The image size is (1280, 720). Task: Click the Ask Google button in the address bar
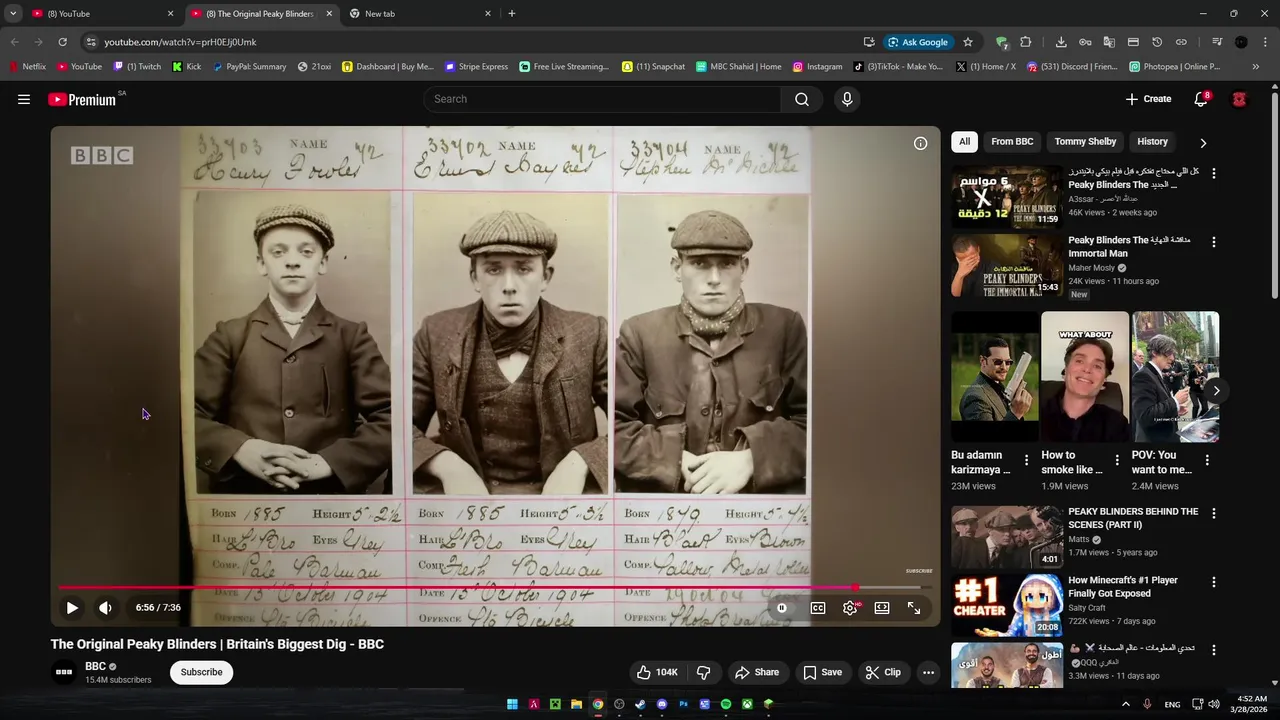tap(918, 42)
